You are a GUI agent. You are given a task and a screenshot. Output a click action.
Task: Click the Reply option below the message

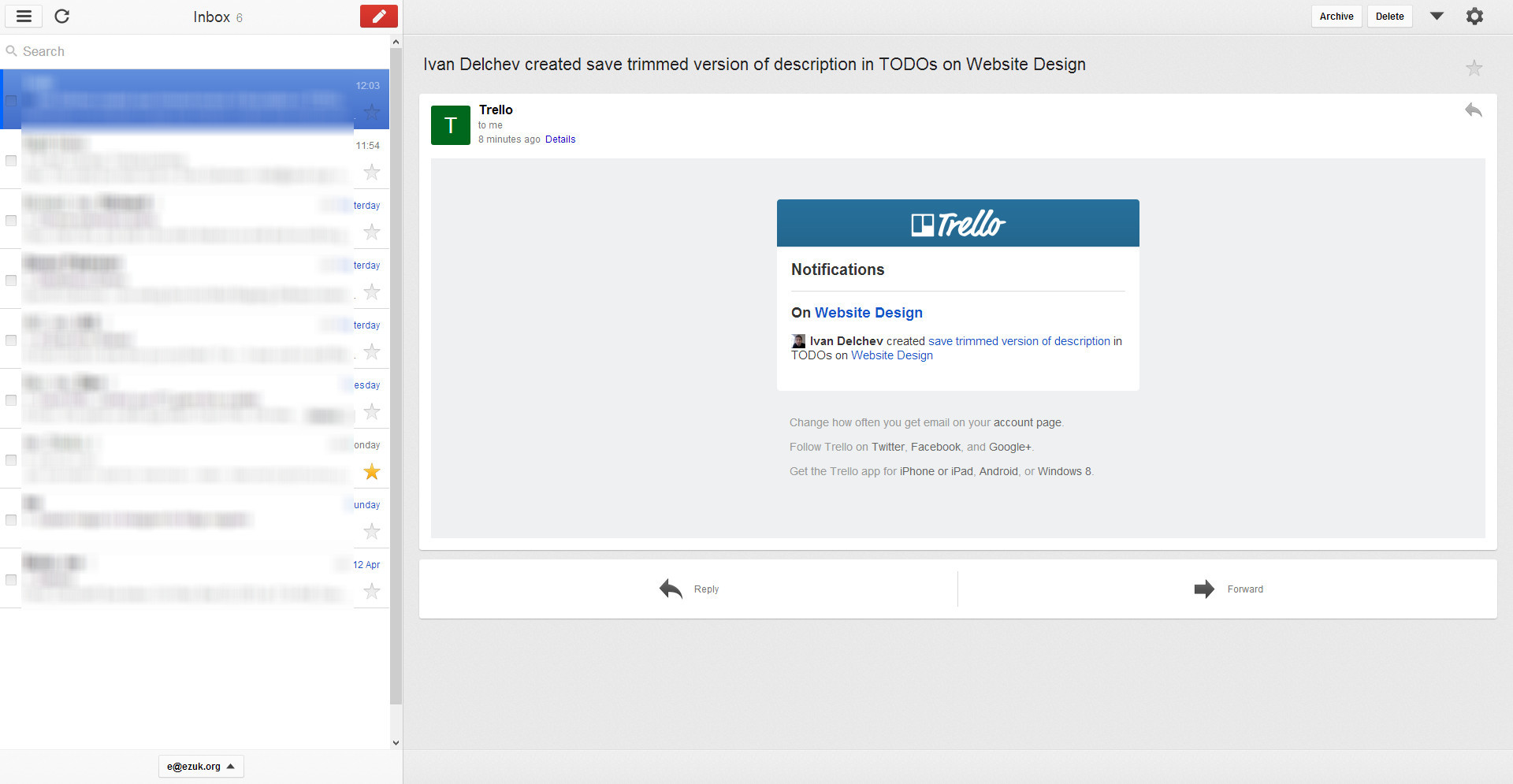(689, 589)
